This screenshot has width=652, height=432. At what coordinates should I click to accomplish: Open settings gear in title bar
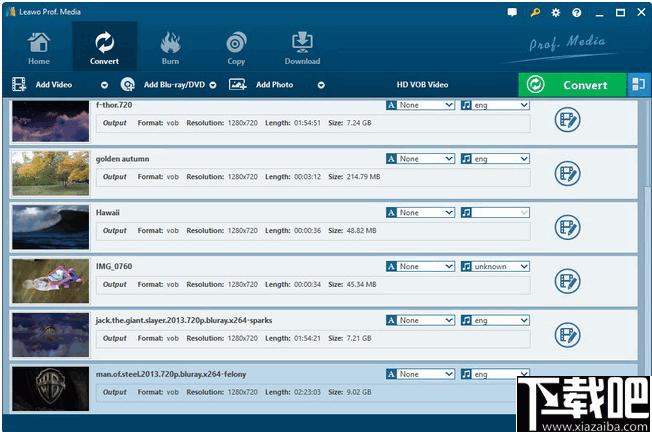click(556, 12)
